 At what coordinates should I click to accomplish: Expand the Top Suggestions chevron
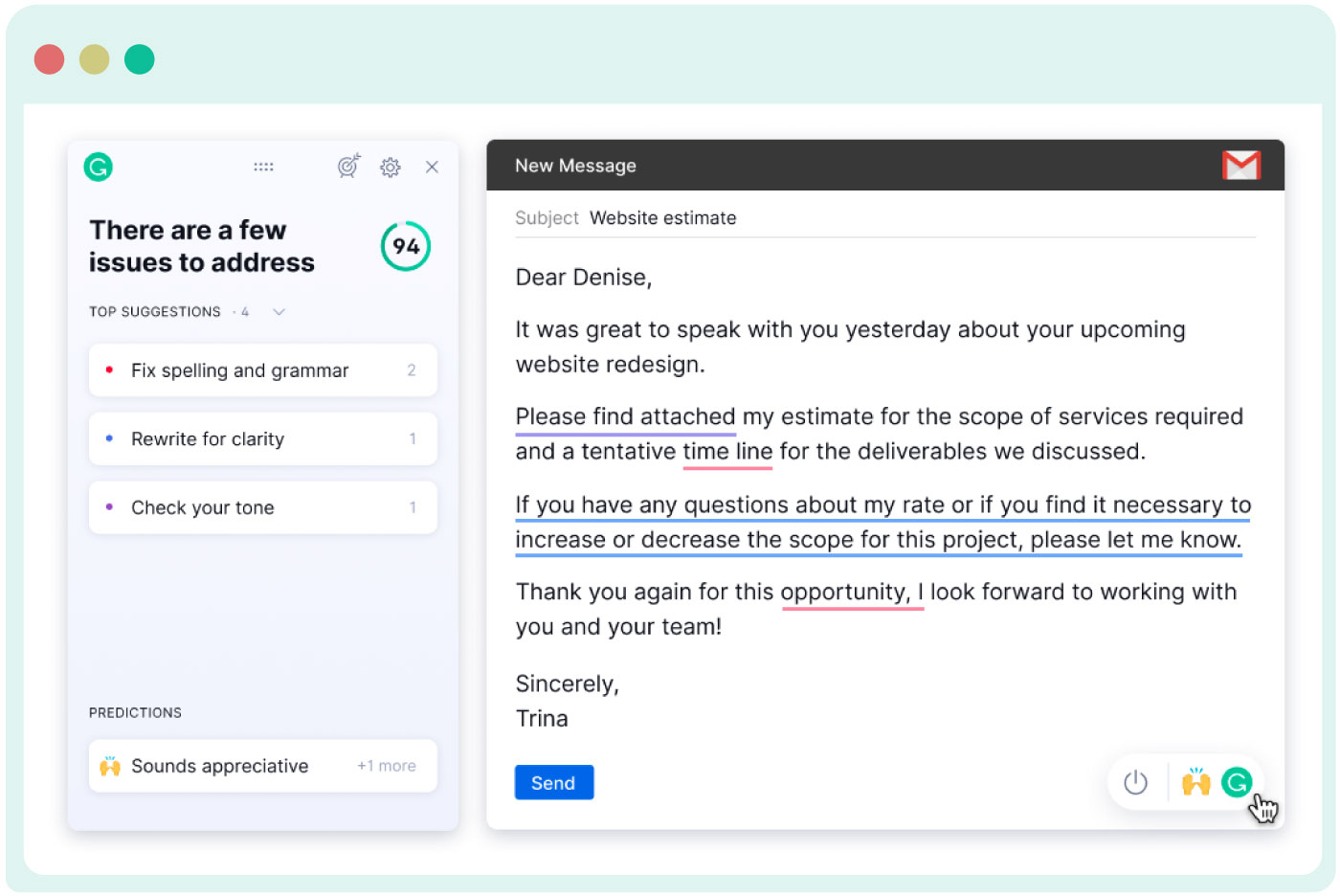point(279,312)
